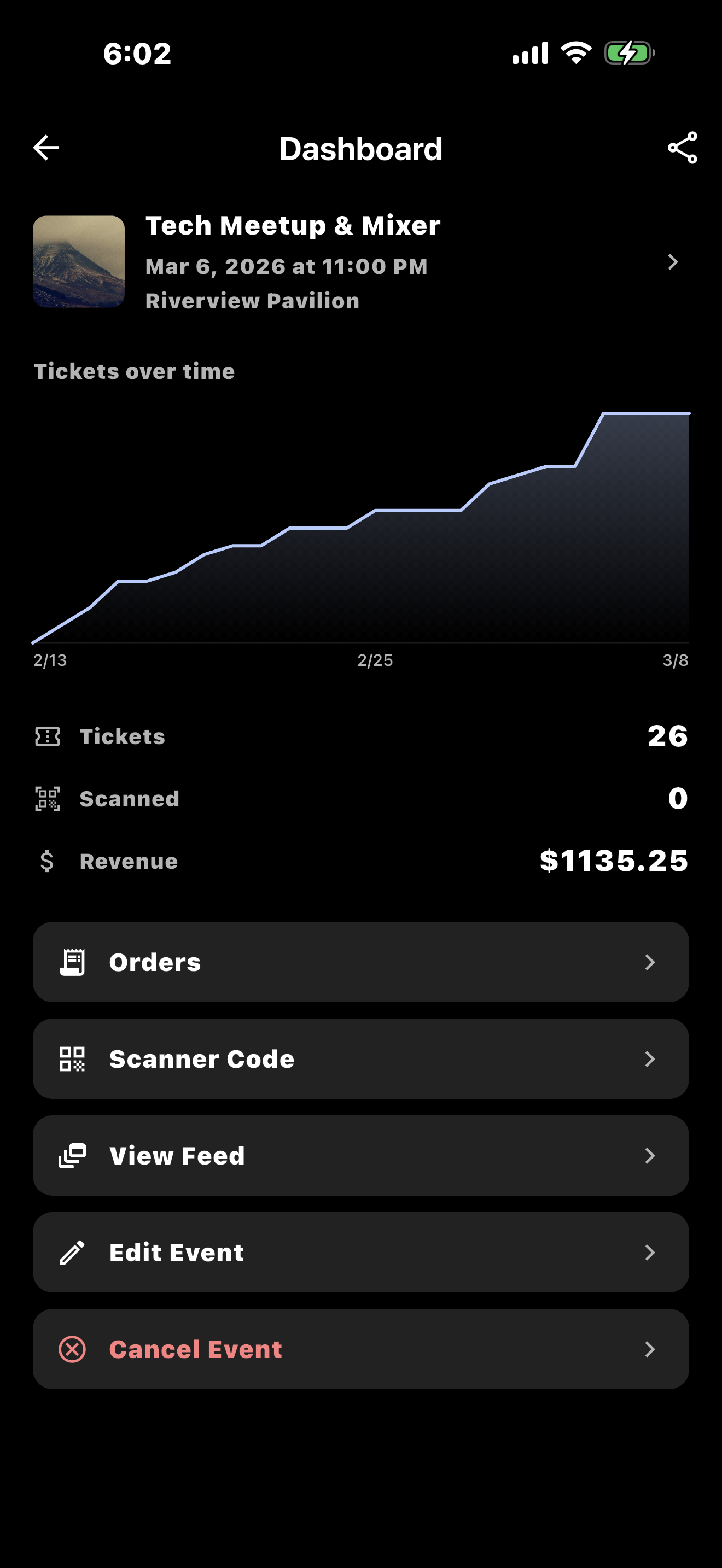Expand event details chevron beside Tech Meetup
The height and width of the screenshot is (1568, 722).
click(x=673, y=262)
